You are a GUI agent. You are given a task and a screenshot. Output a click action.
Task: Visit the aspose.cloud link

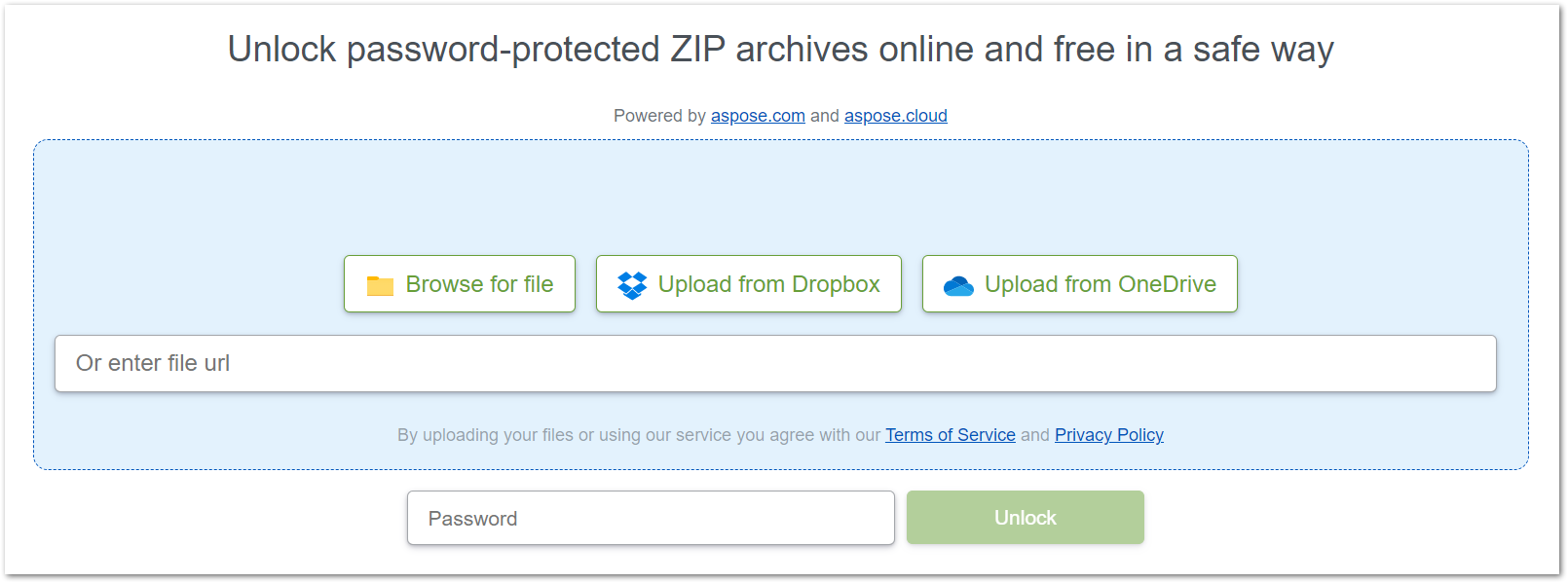pyautogui.click(x=895, y=115)
